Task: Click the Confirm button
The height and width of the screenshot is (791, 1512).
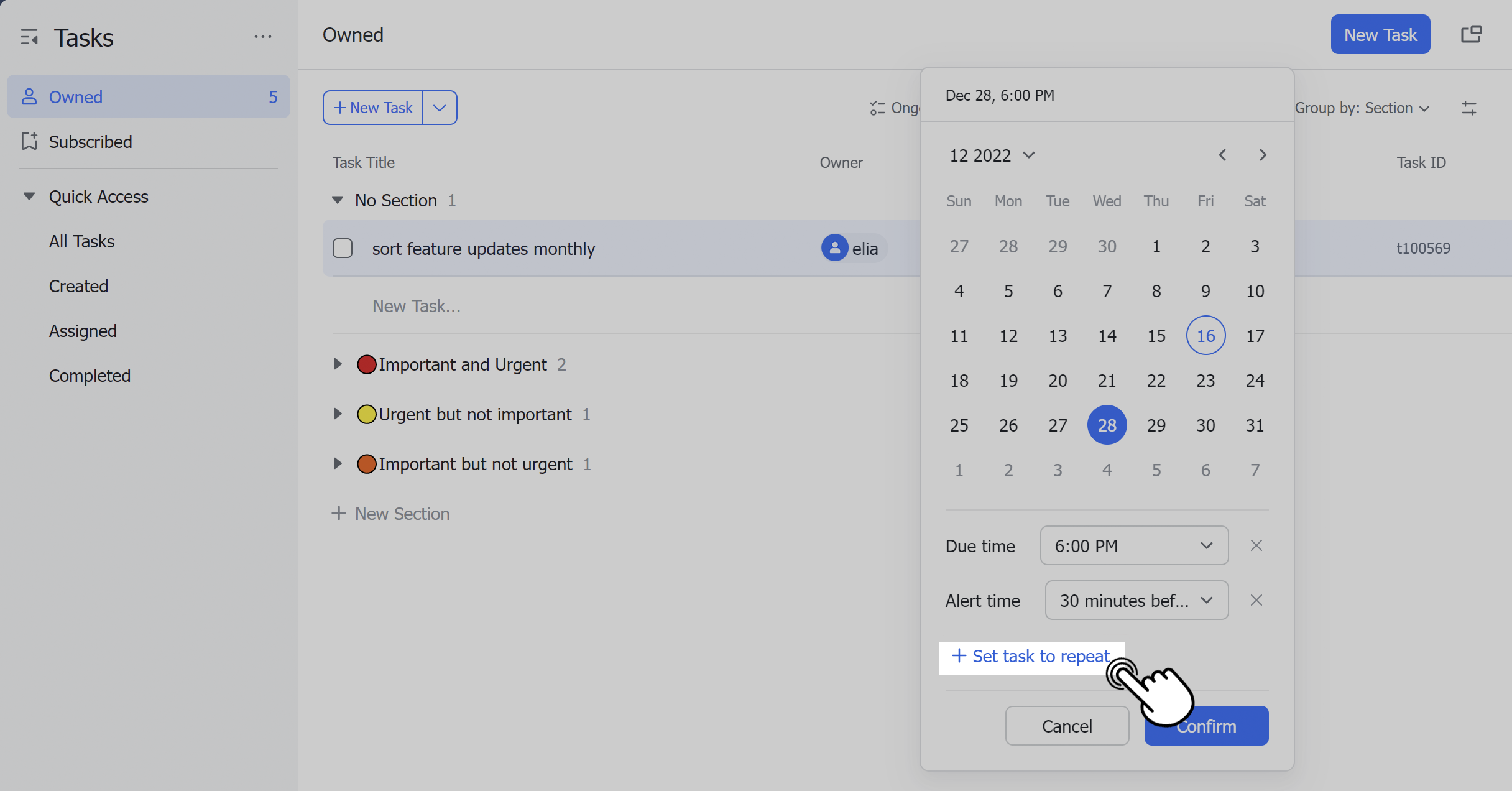Action: (1205, 726)
